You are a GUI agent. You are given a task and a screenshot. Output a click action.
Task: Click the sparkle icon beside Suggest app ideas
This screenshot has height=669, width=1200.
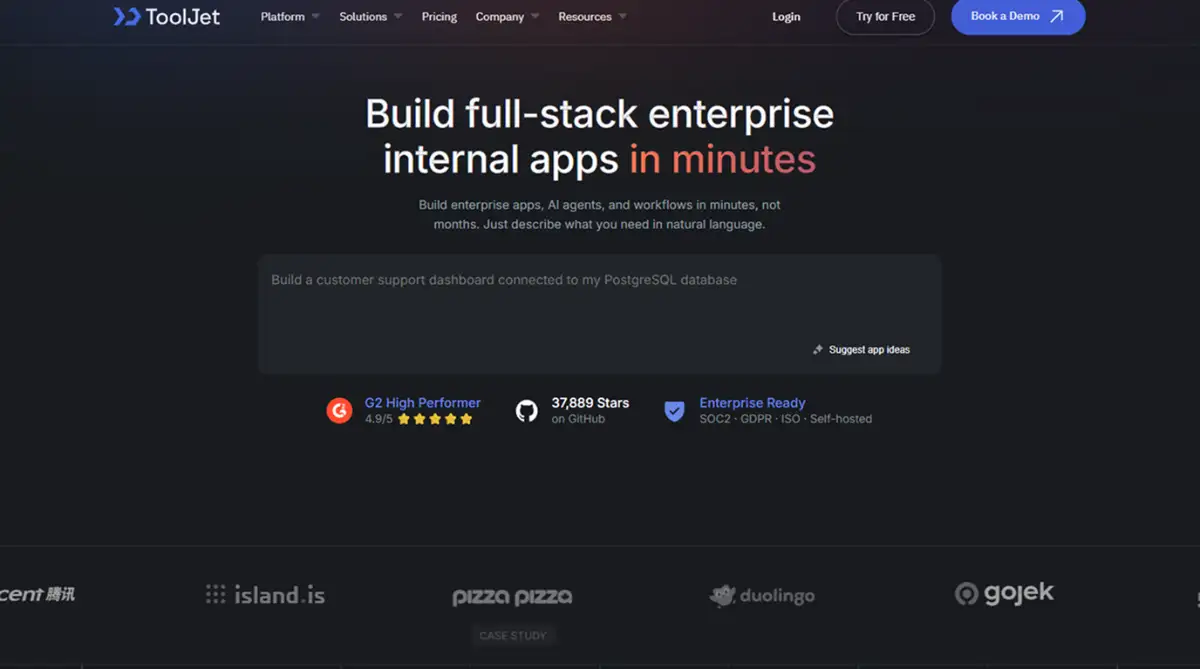point(818,350)
